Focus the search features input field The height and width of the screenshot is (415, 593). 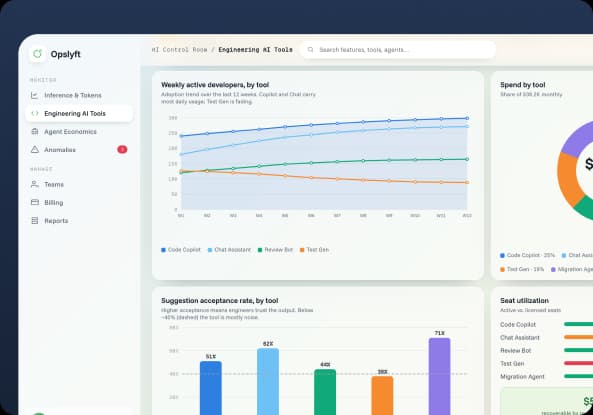[397, 50]
